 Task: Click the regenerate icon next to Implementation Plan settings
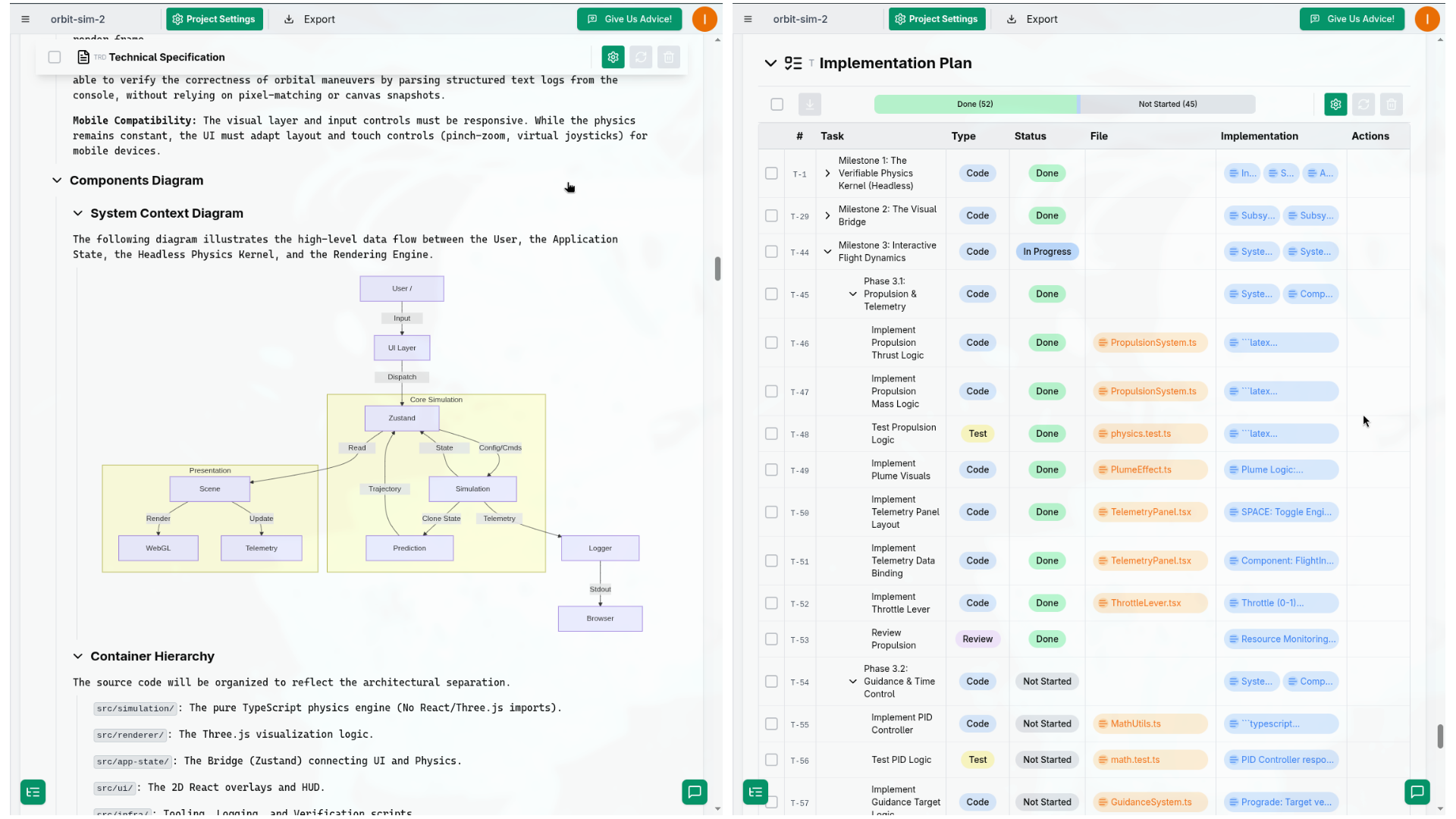click(x=1363, y=105)
